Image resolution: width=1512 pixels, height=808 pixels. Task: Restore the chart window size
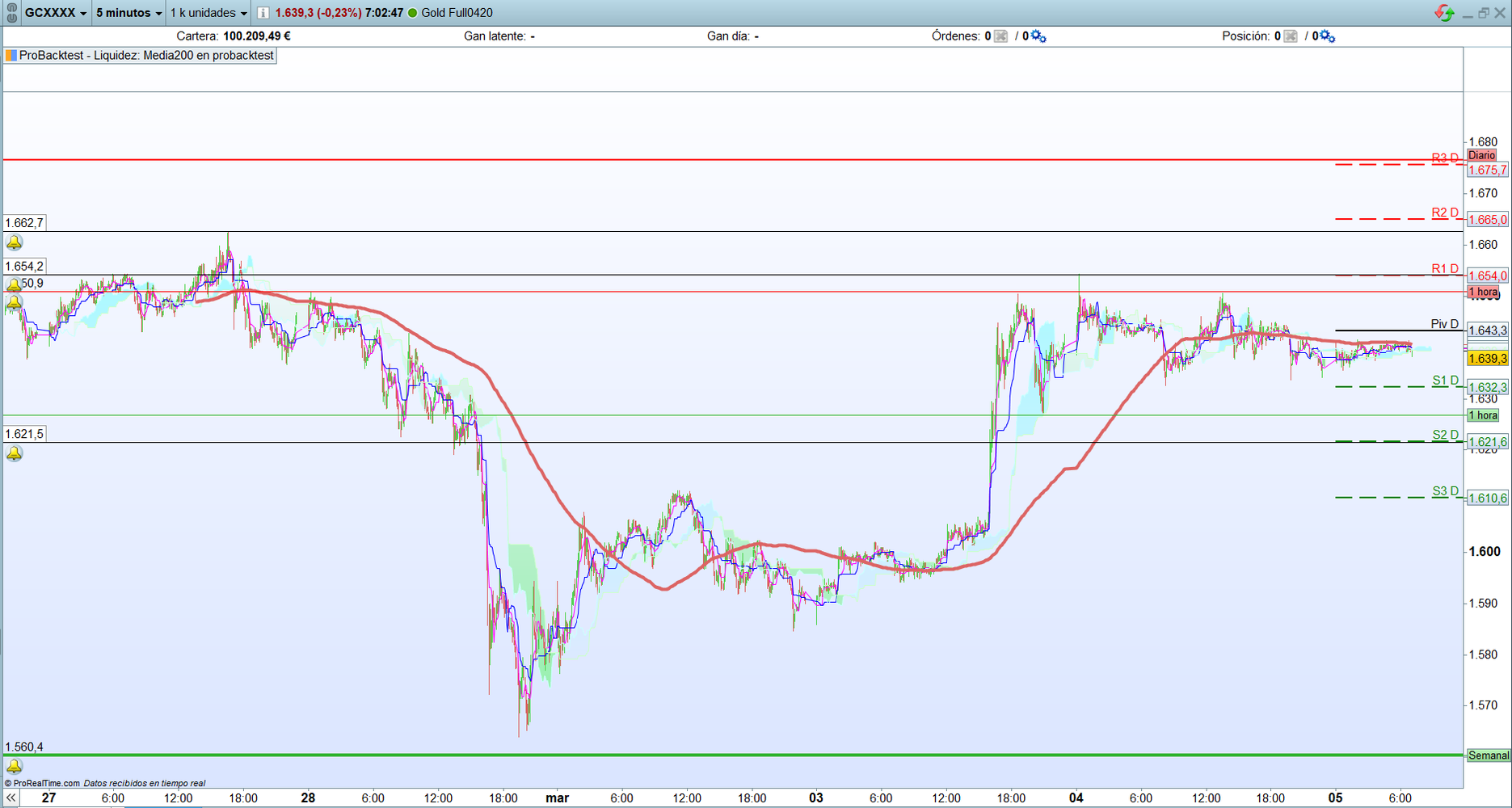click(x=1484, y=13)
